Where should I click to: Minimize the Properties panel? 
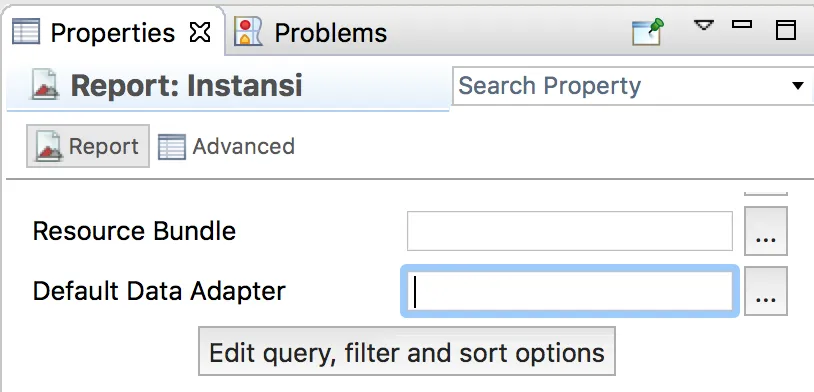tap(742, 24)
